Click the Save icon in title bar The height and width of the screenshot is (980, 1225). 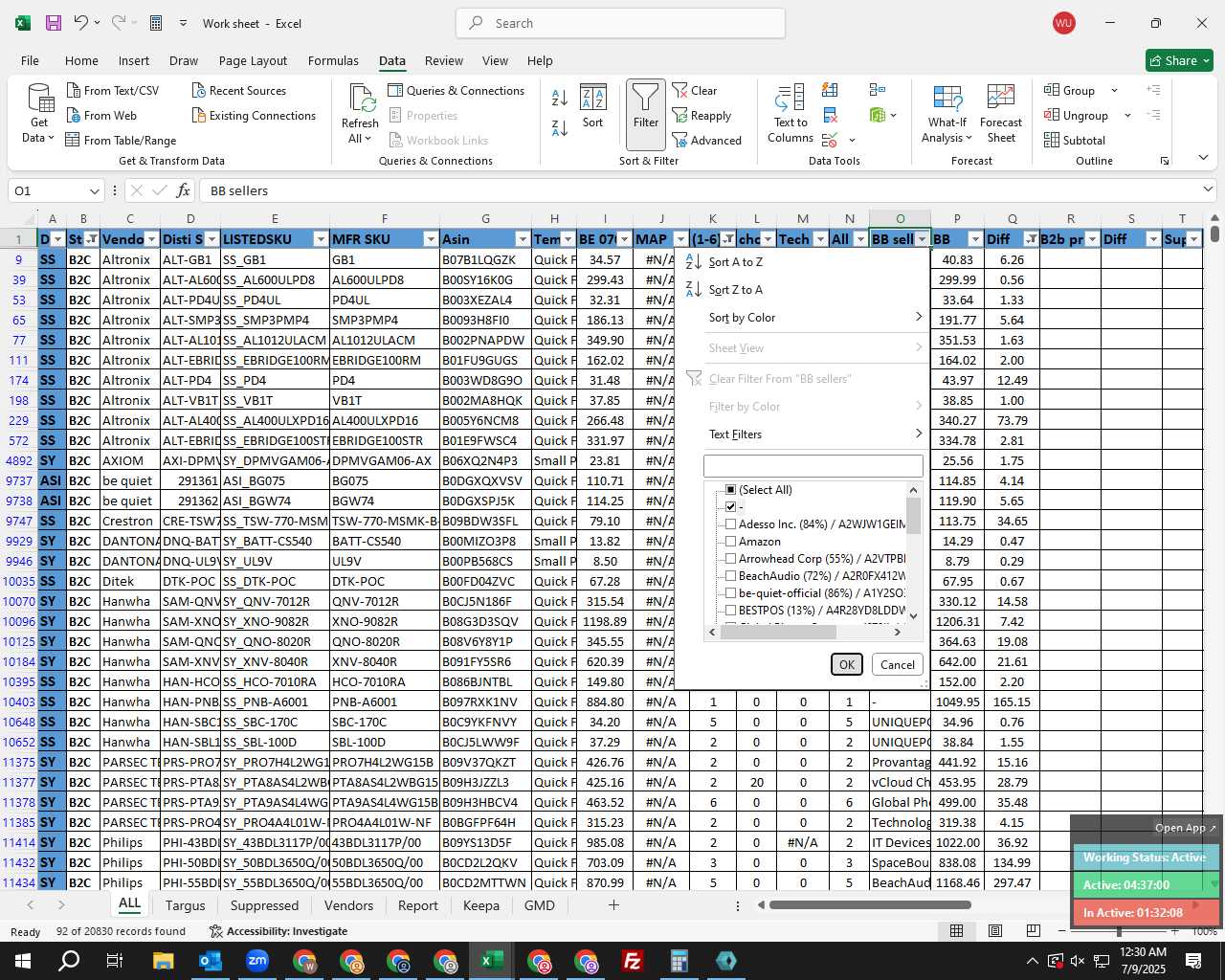[x=54, y=23]
